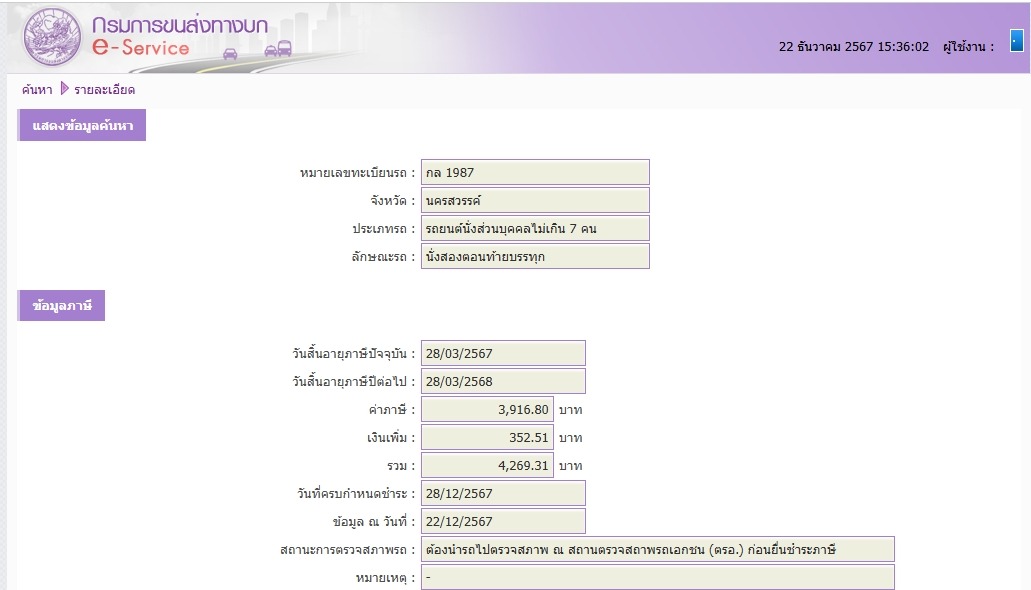Click the next tax expiry field 28/03/2568
Viewport: 1031px width, 590px height.
coord(503,381)
